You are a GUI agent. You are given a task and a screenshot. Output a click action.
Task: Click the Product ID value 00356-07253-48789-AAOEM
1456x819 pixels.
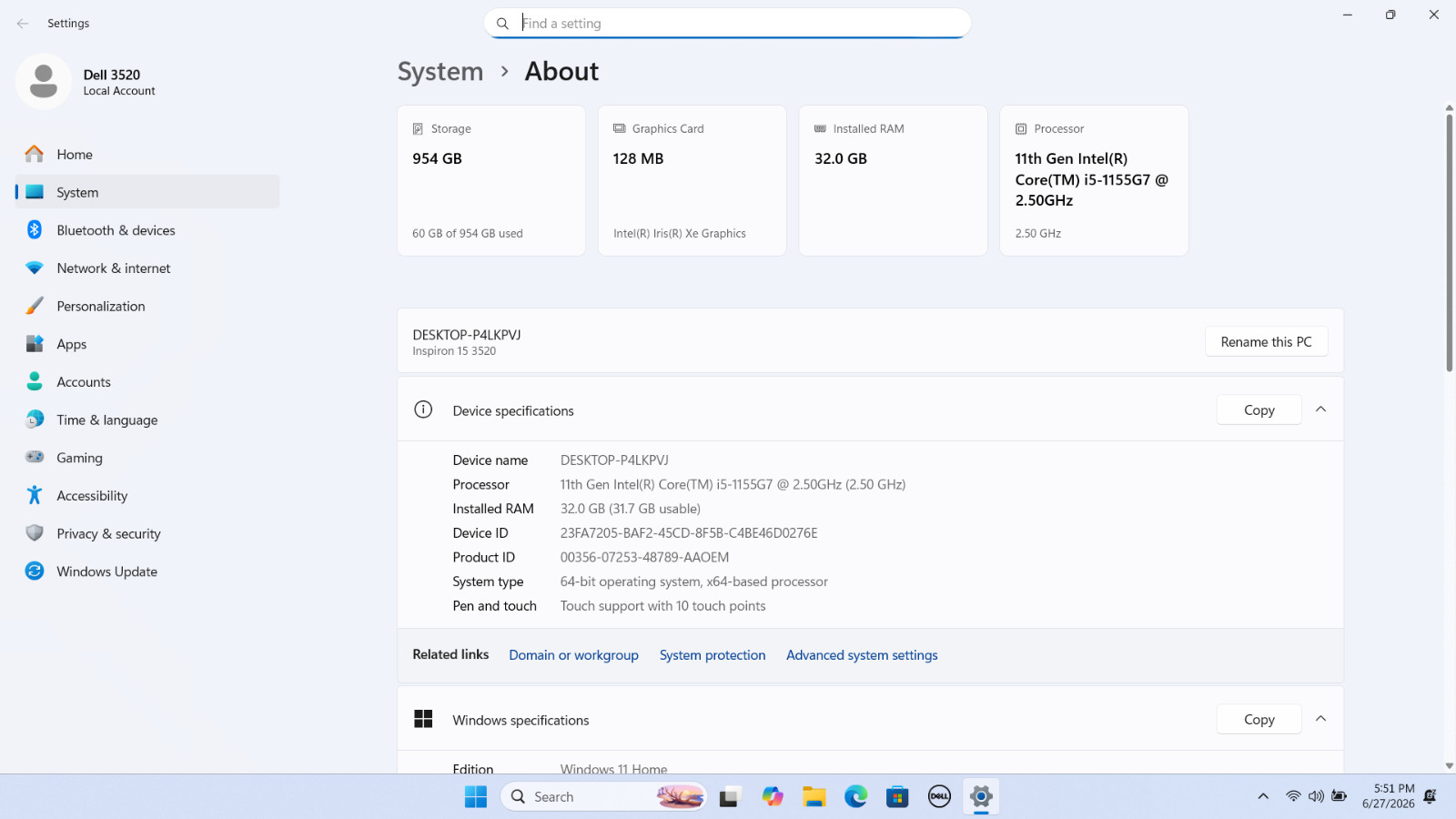coord(644,558)
